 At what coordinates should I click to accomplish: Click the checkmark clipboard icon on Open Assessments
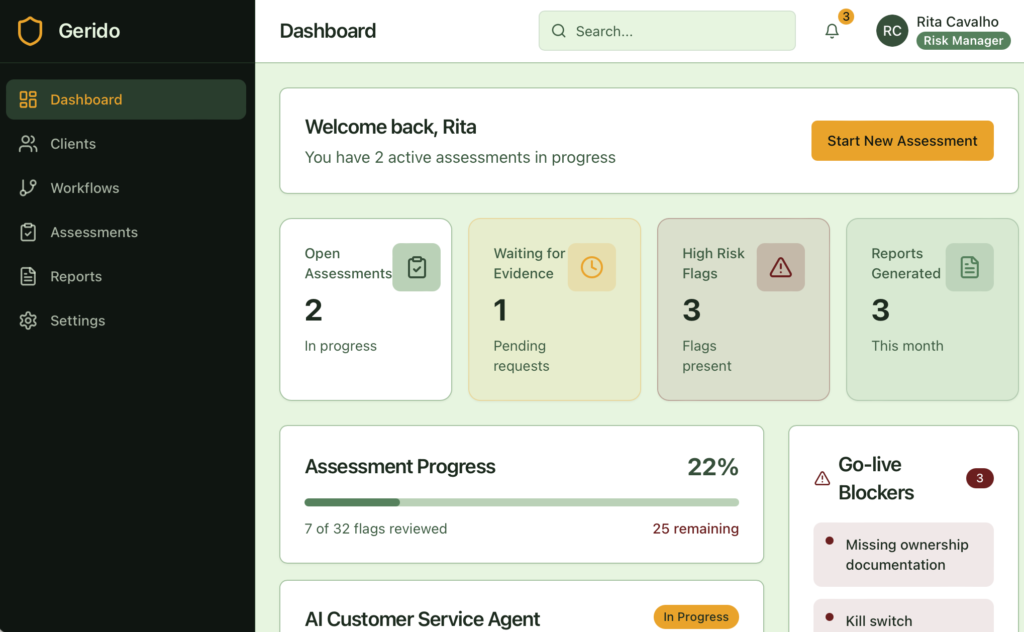[x=417, y=267]
